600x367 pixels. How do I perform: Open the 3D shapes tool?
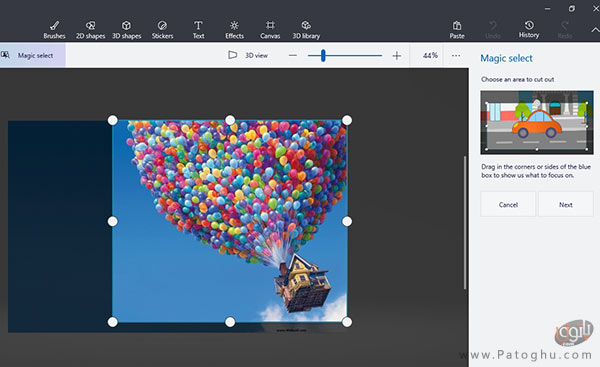tap(126, 30)
